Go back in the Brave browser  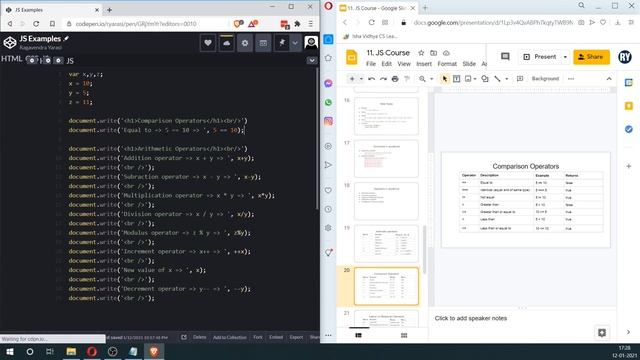pyautogui.click(x=10, y=24)
